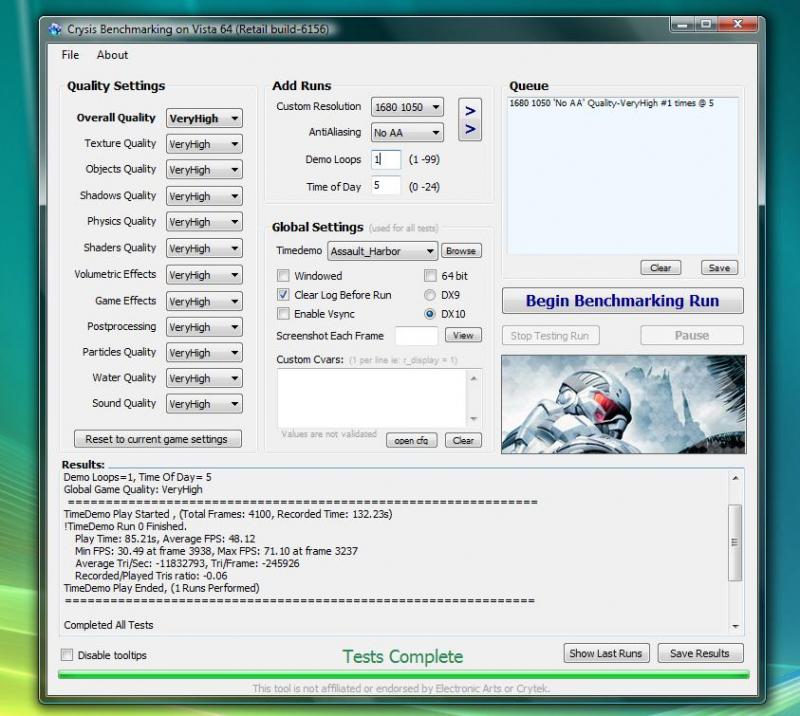Click the Time of Day field
Image resolution: width=800 pixels, height=716 pixels.
point(386,185)
